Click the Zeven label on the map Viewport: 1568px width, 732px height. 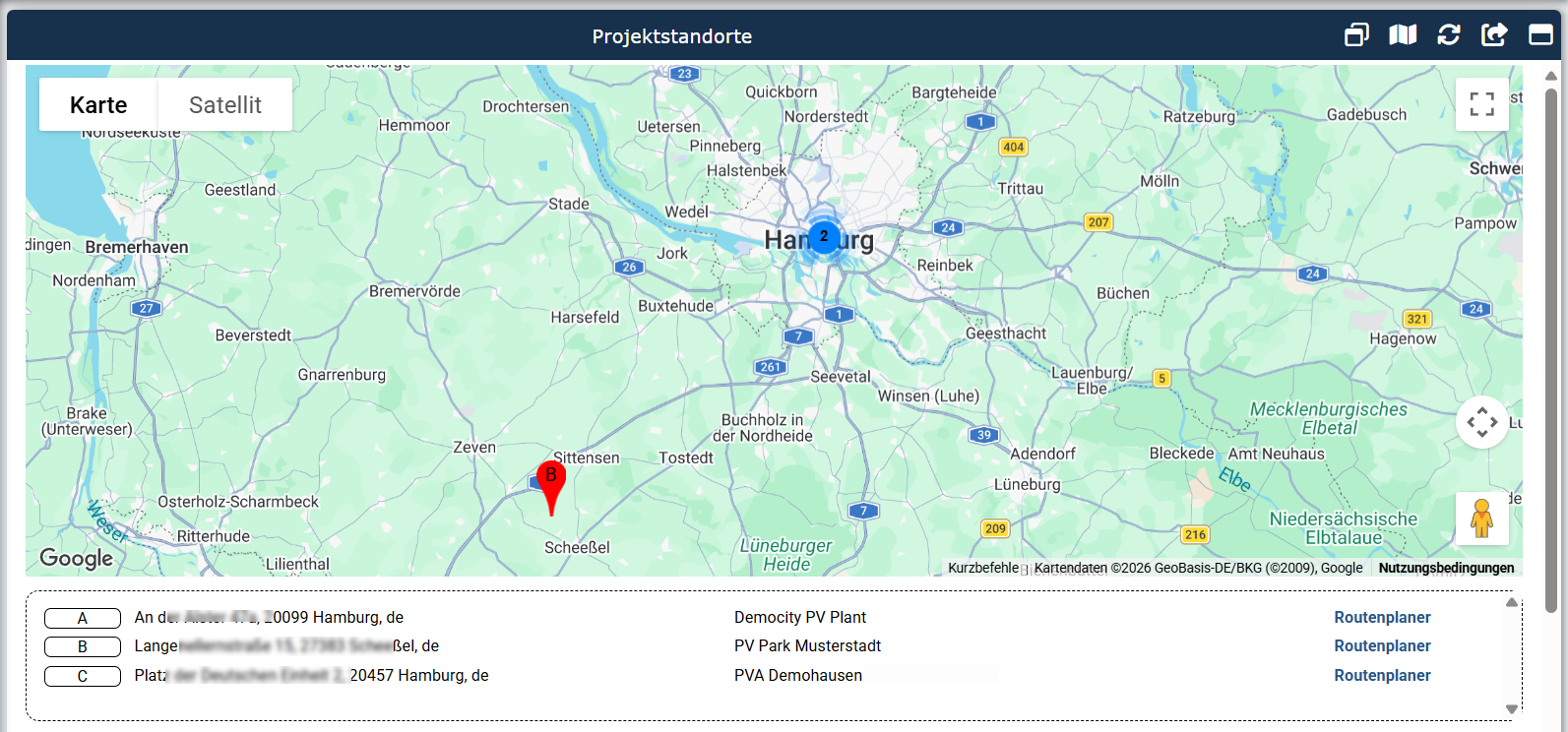(x=474, y=447)
